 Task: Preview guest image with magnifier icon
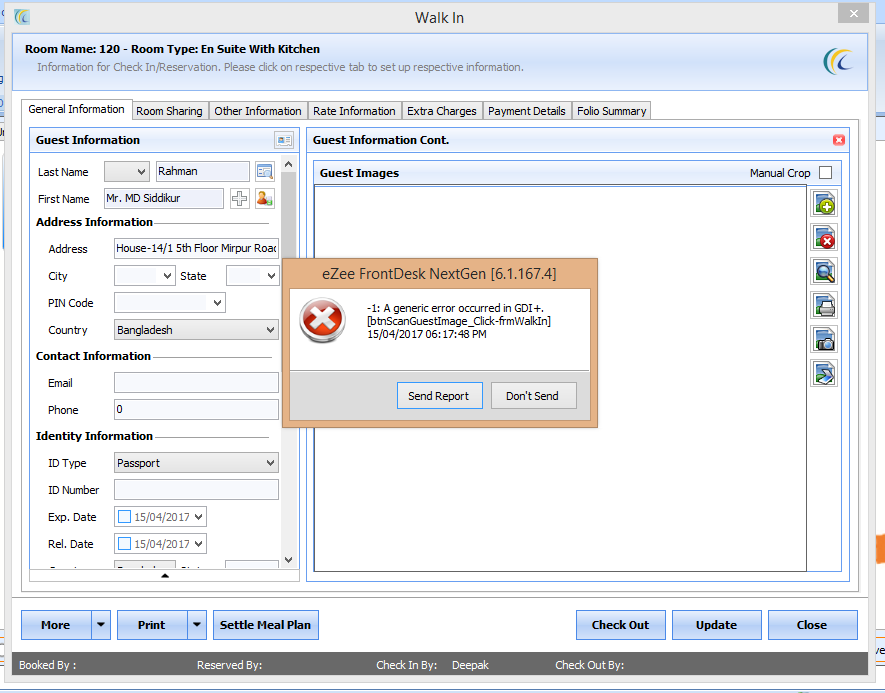point(824,271)
